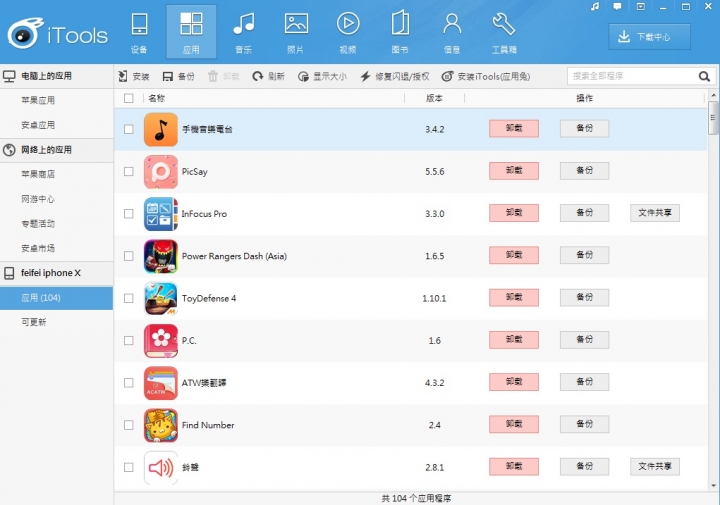Viewport: 720px width, 505px height.
Task: Check the ATW row checkbox
Action: [x=129, y=382]
